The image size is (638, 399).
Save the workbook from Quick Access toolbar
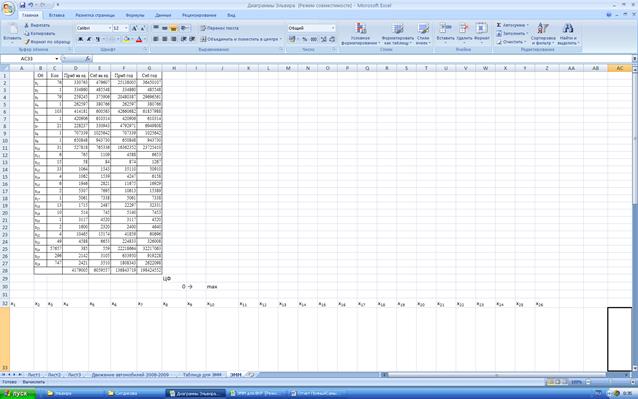click(22, 5)
